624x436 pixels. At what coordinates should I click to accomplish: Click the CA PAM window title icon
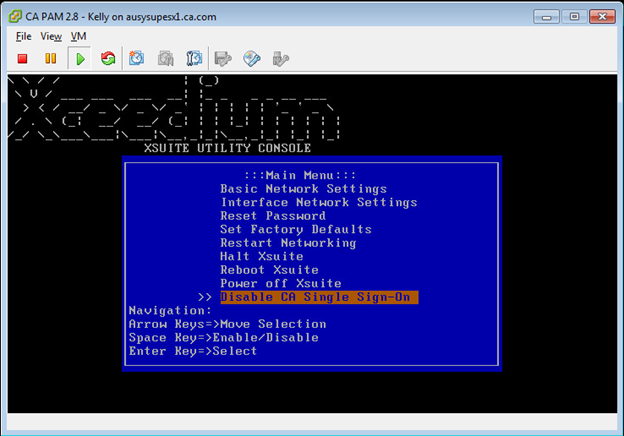(x=15, y=16)
